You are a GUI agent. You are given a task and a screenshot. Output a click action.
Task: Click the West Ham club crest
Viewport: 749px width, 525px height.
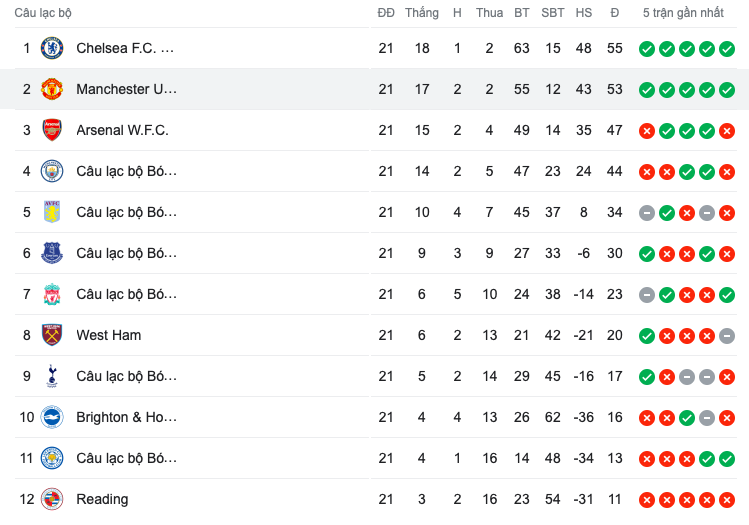tap(52, 335)
